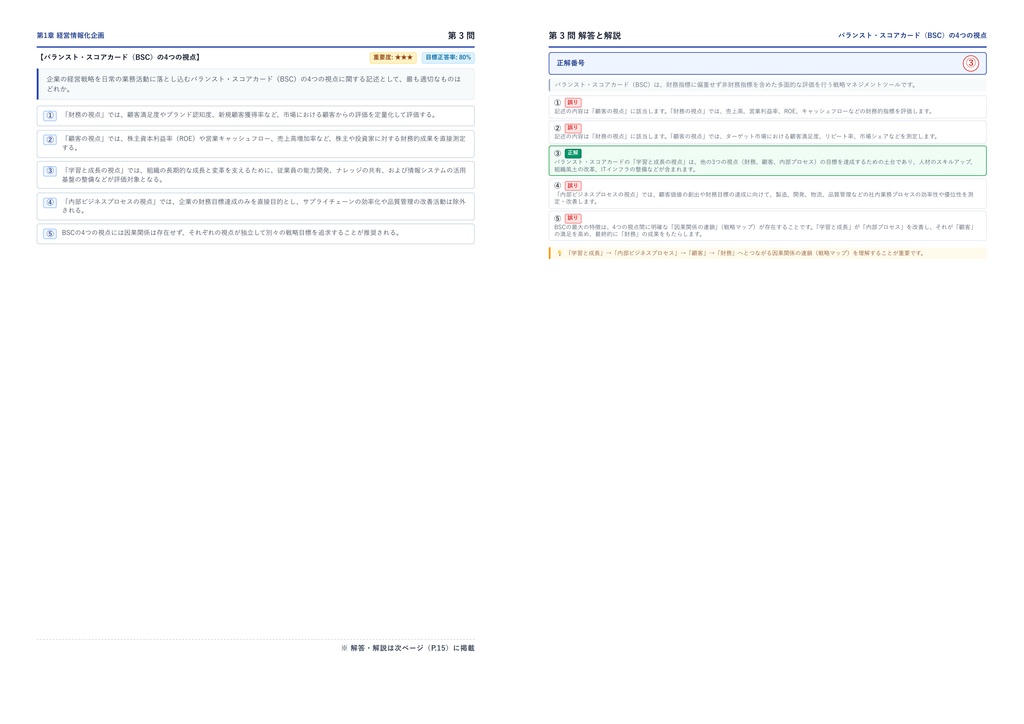
Task: Click the circled ③ in the 正解番号 box
Action: pos(970,63)
